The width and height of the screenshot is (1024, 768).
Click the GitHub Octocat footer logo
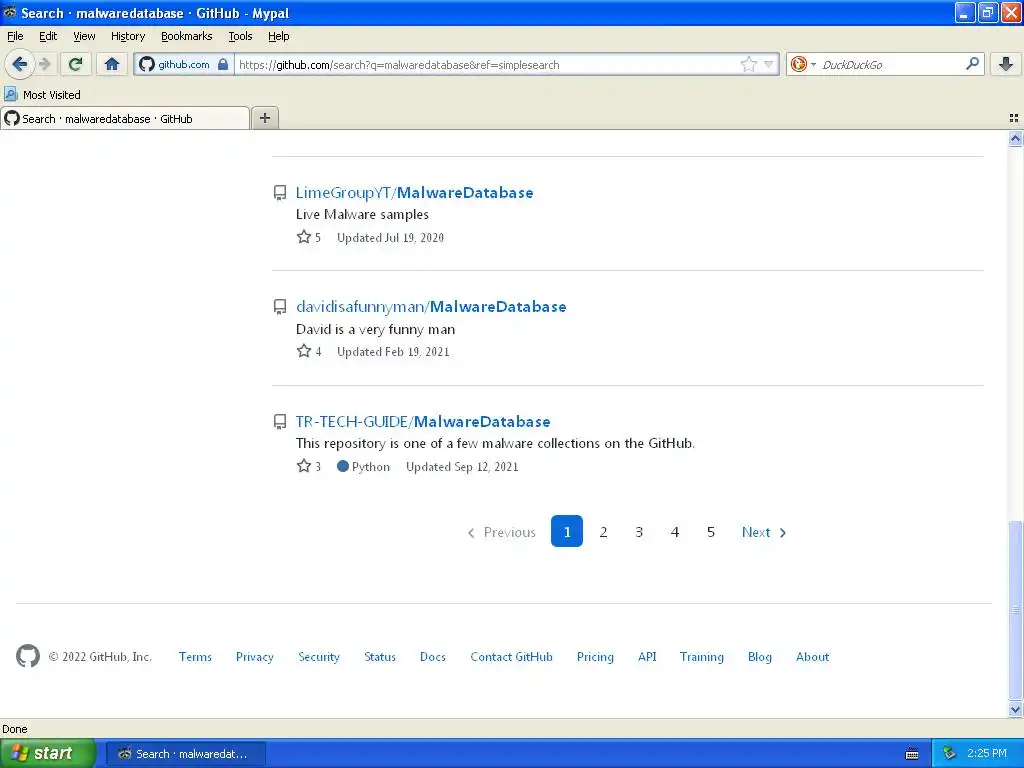coord(27,656)
